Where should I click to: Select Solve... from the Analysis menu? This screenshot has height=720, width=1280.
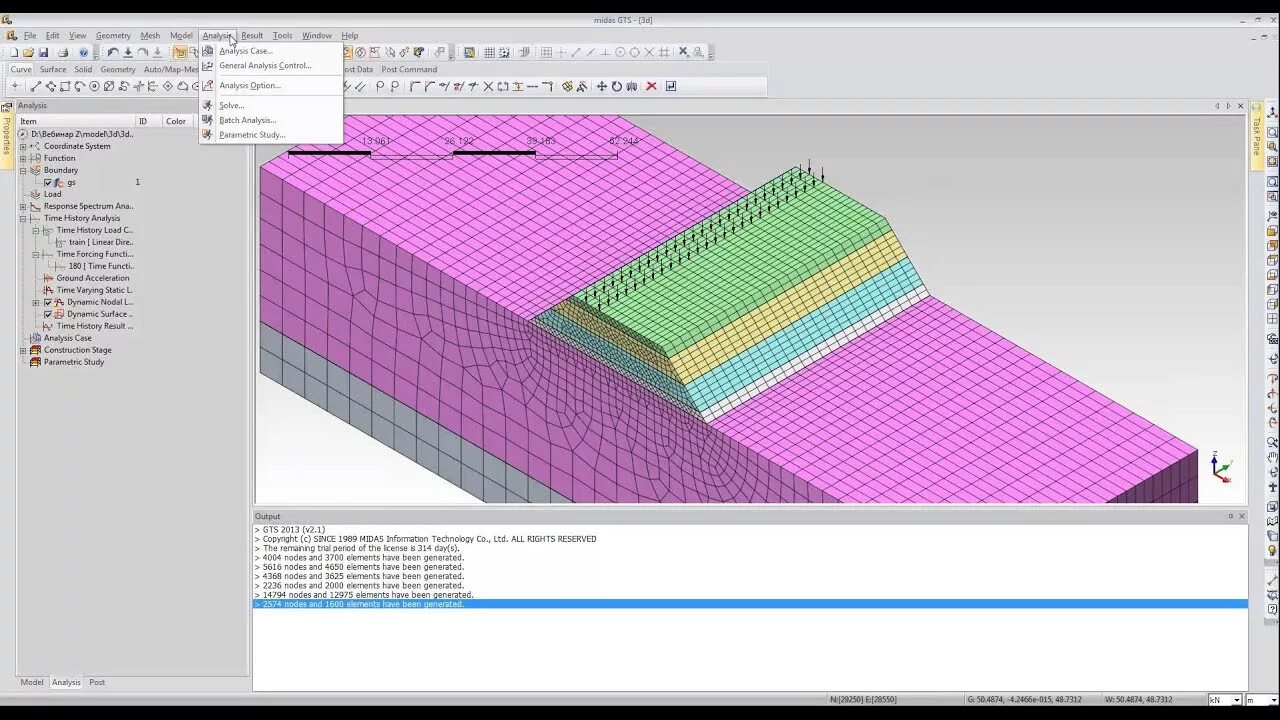pos(231,105)
